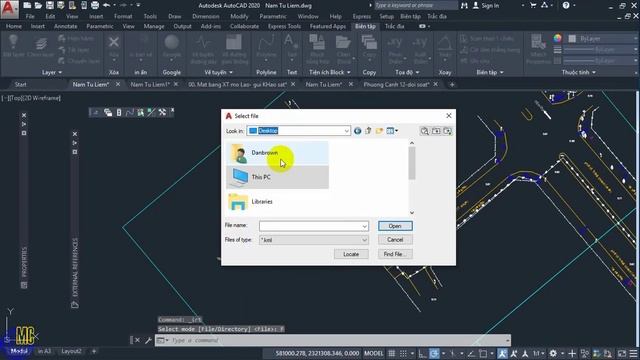The image size is (640, 360).
Task: Close the Select file dialog
Action: [449, 116]
